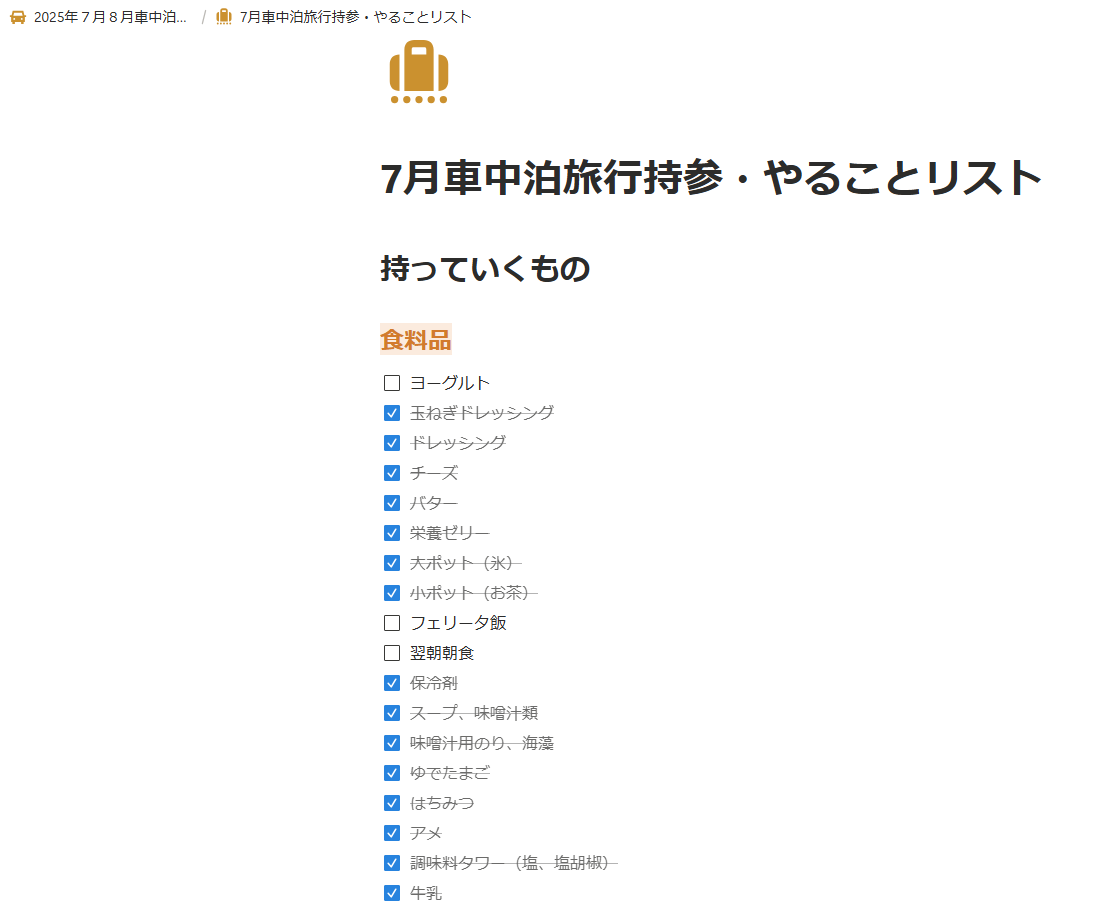Click the 玉ねぎドレッシング strikethrough text
Viewport: 1110px width, 905px height.
point(482,413)
